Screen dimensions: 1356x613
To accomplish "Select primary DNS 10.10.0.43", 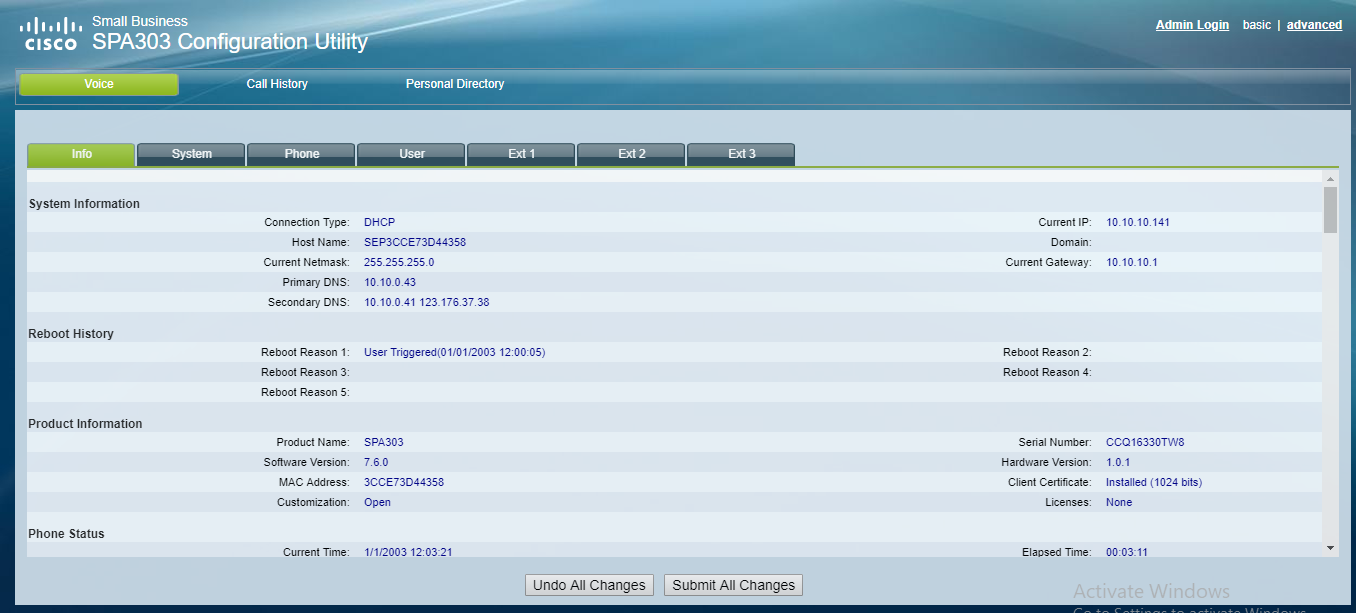I will pyautogui.click(x=390, y=282).
